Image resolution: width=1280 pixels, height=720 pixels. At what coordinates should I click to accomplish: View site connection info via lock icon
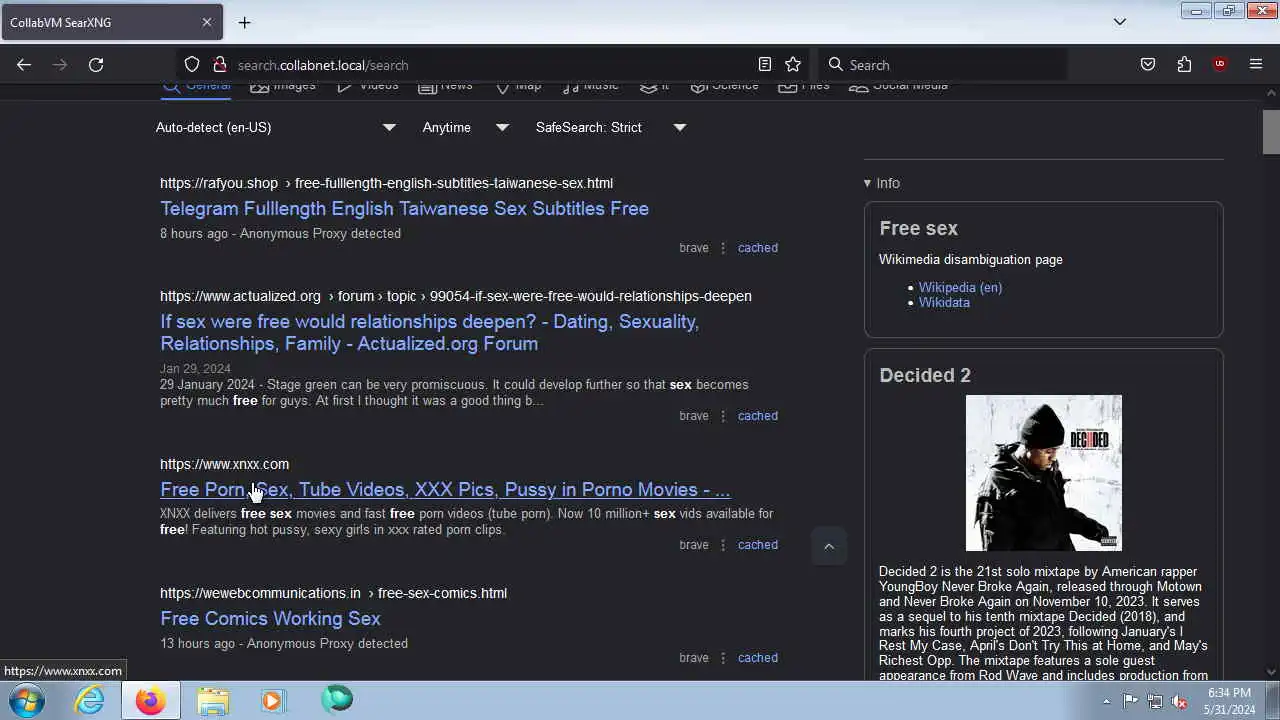coord(220,65)
